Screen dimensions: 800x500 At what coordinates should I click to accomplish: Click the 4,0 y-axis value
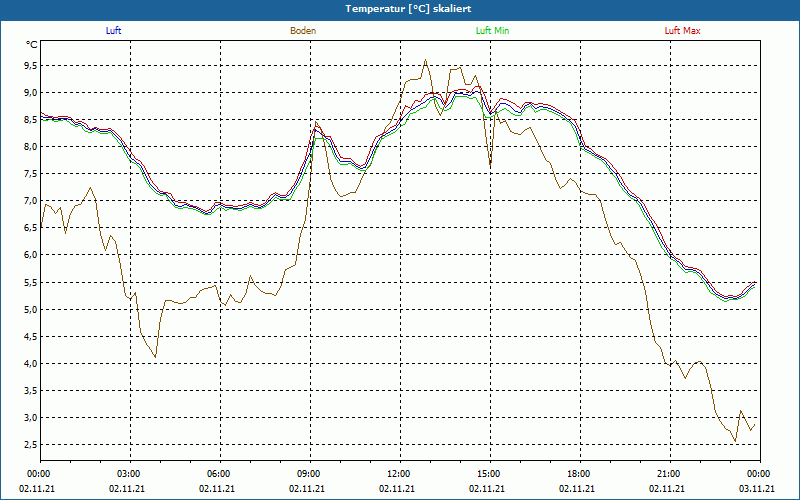tap(31, 363)
